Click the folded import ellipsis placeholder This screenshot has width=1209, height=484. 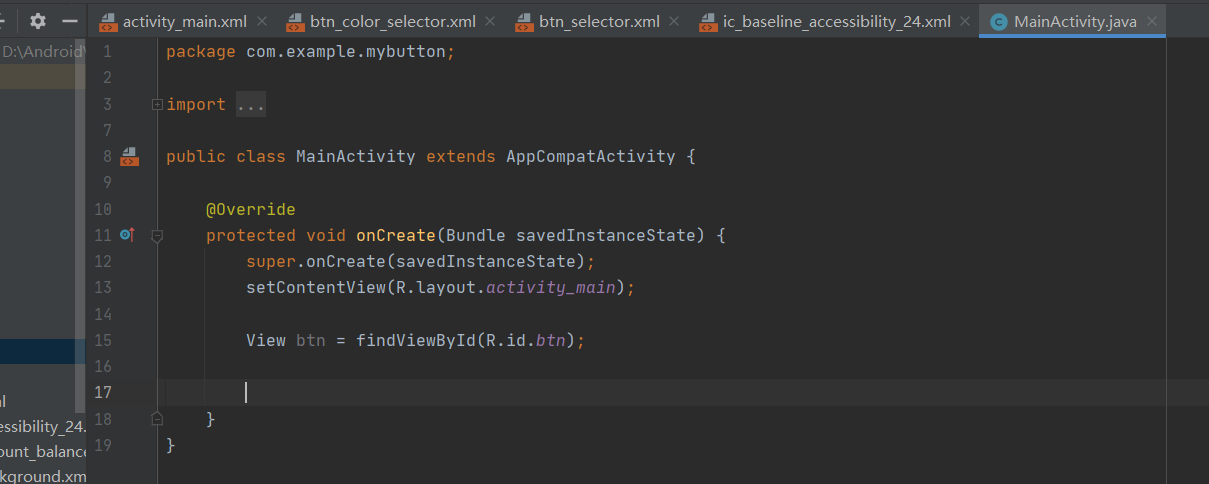(251, 104)
